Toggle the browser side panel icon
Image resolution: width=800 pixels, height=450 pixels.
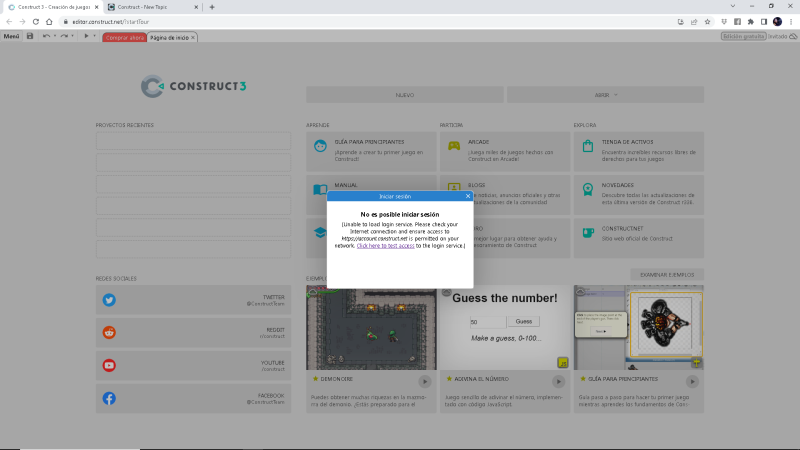(x=764, y=22)
